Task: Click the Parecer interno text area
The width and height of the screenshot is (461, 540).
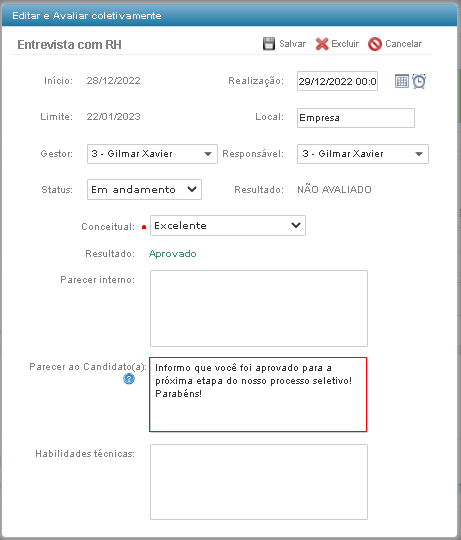Action: 259,308
